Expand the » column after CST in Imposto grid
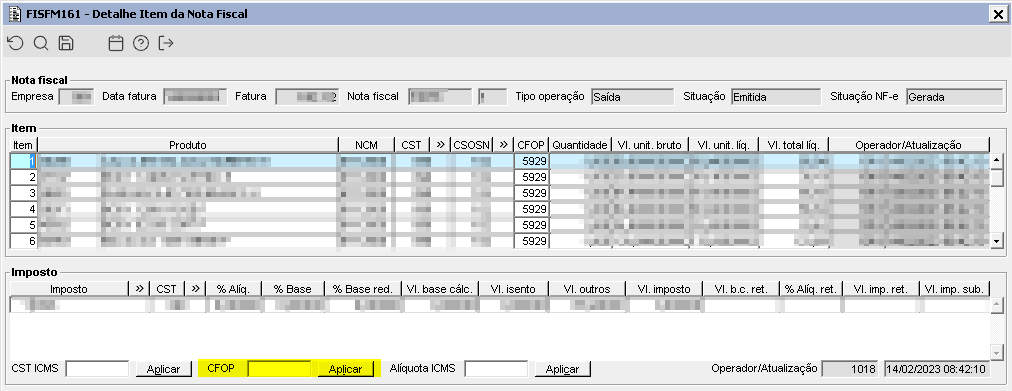 tap(195, 289)
